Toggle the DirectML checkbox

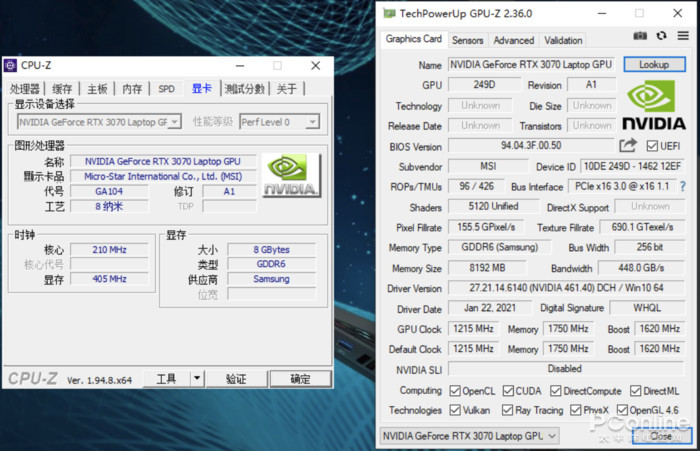point(635,391)
